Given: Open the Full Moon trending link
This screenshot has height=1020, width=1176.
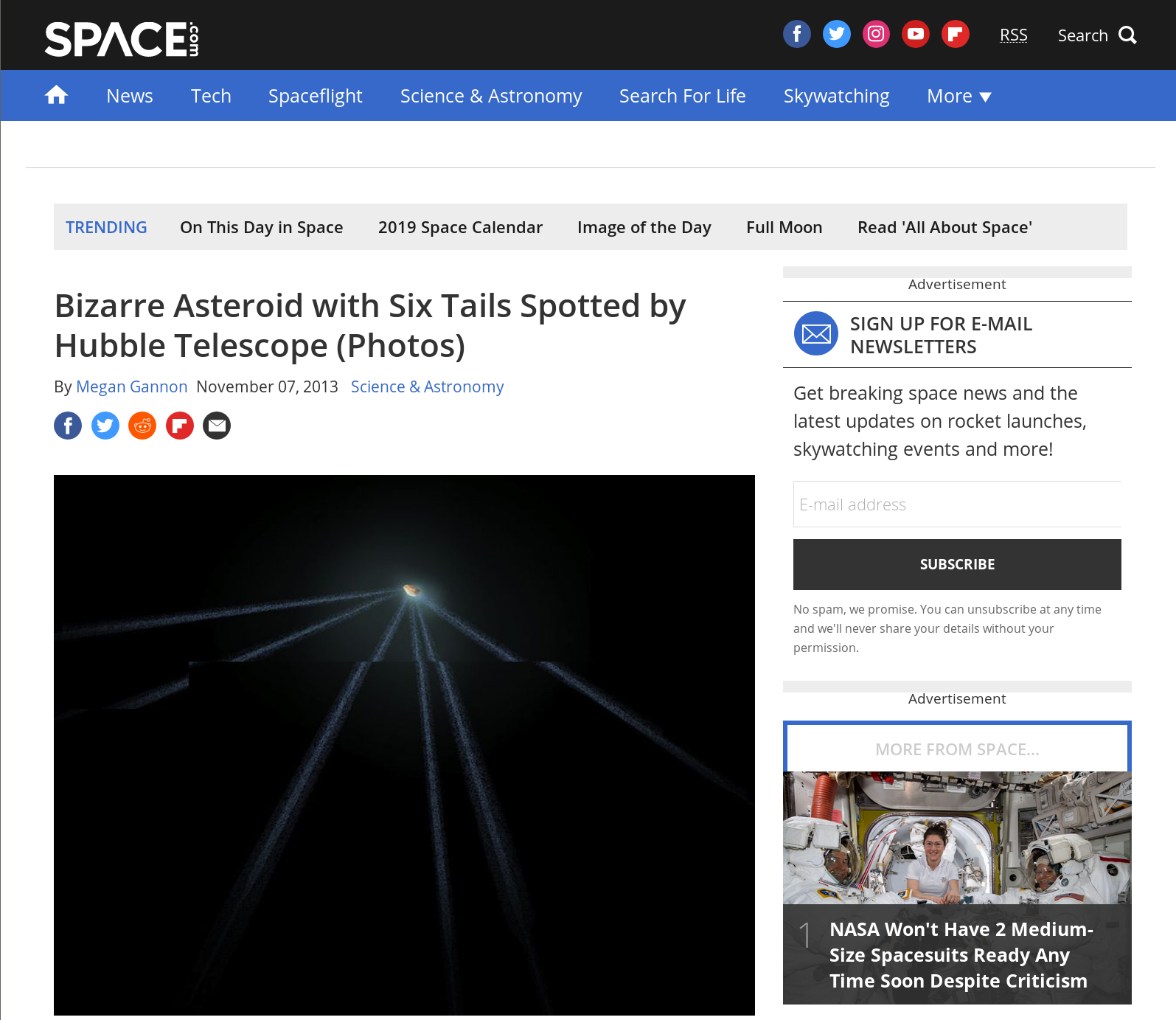Looking at the screenshot, I should tap(784, 227).
